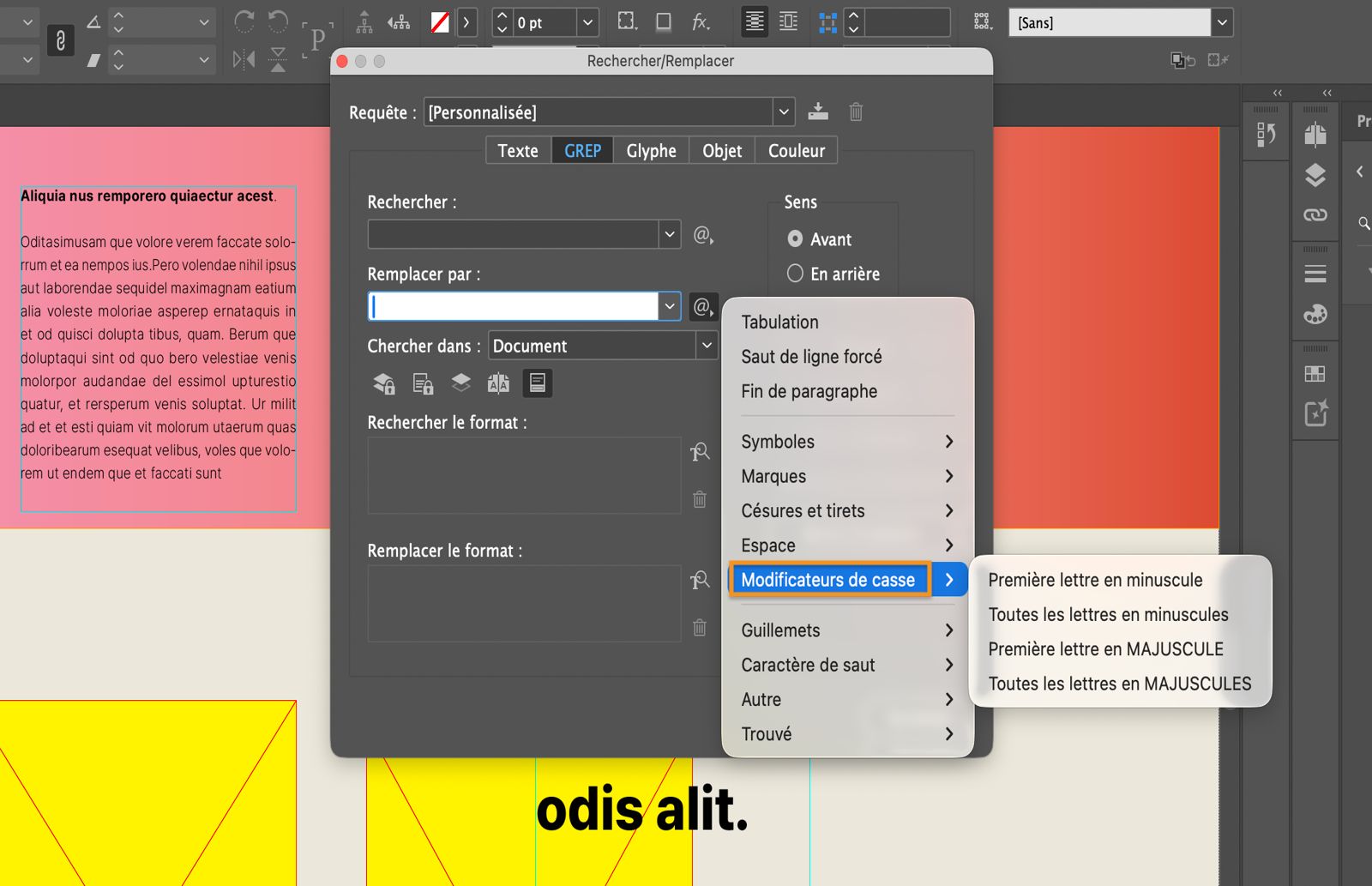Click the Rechercher input field
The width and height of the screenshot is (1372, 886).
513,234
